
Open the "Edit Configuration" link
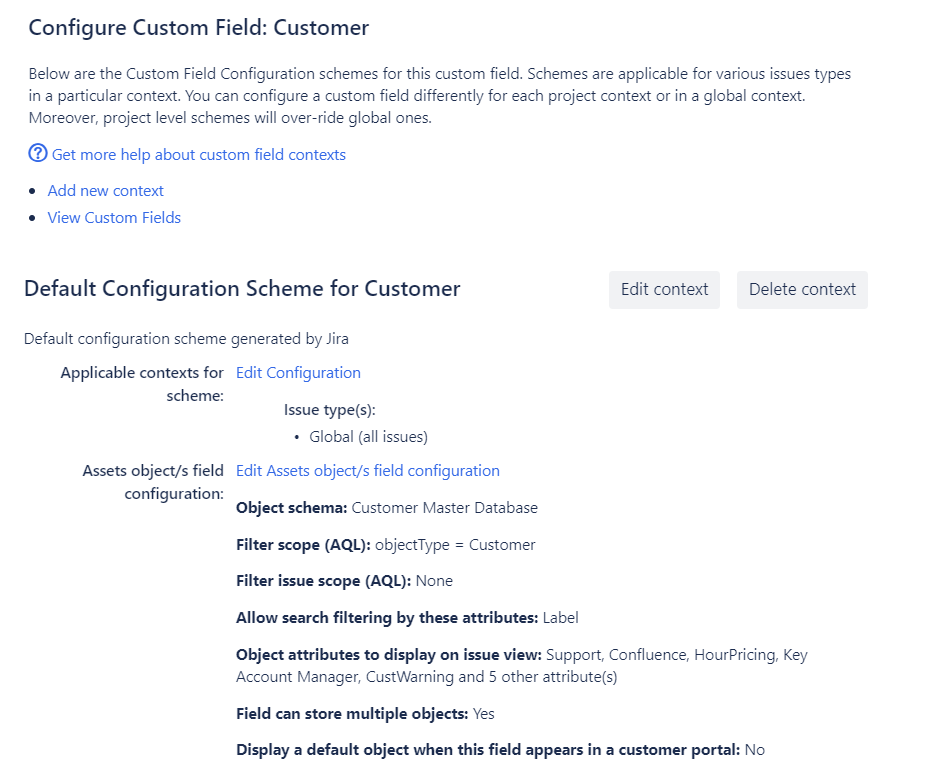298,372
